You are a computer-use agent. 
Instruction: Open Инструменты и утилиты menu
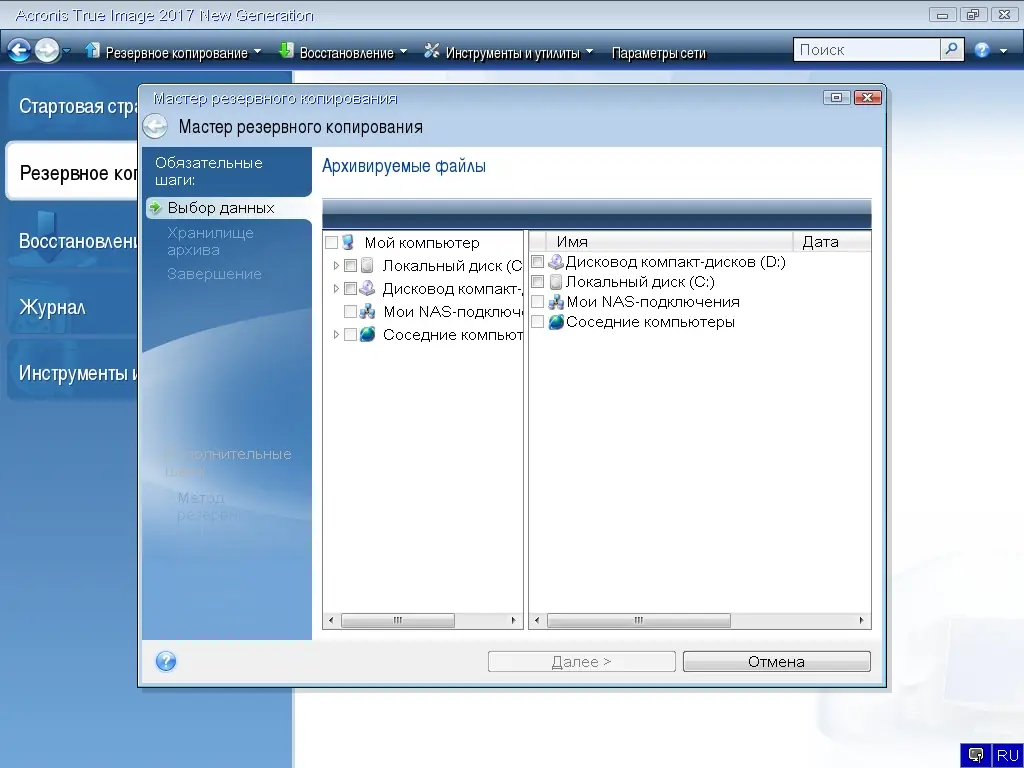(x=509, y=52)
